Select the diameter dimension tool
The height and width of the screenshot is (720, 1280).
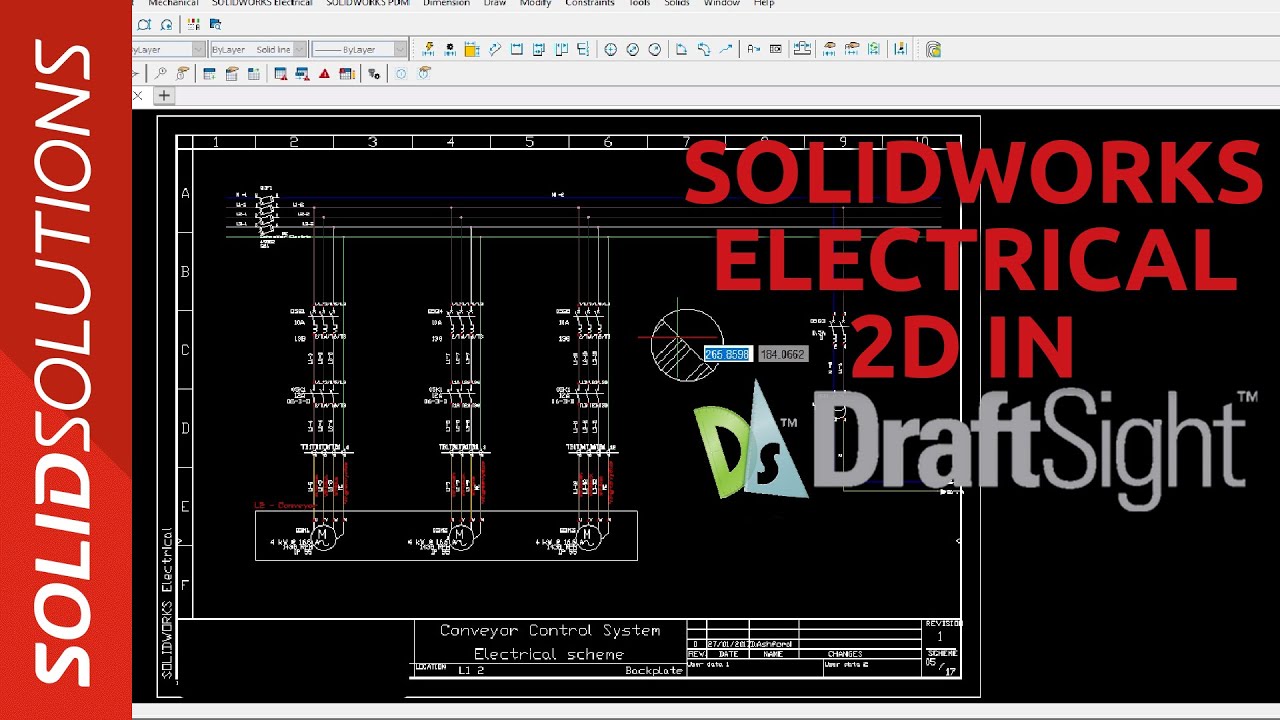coord(633,49)
